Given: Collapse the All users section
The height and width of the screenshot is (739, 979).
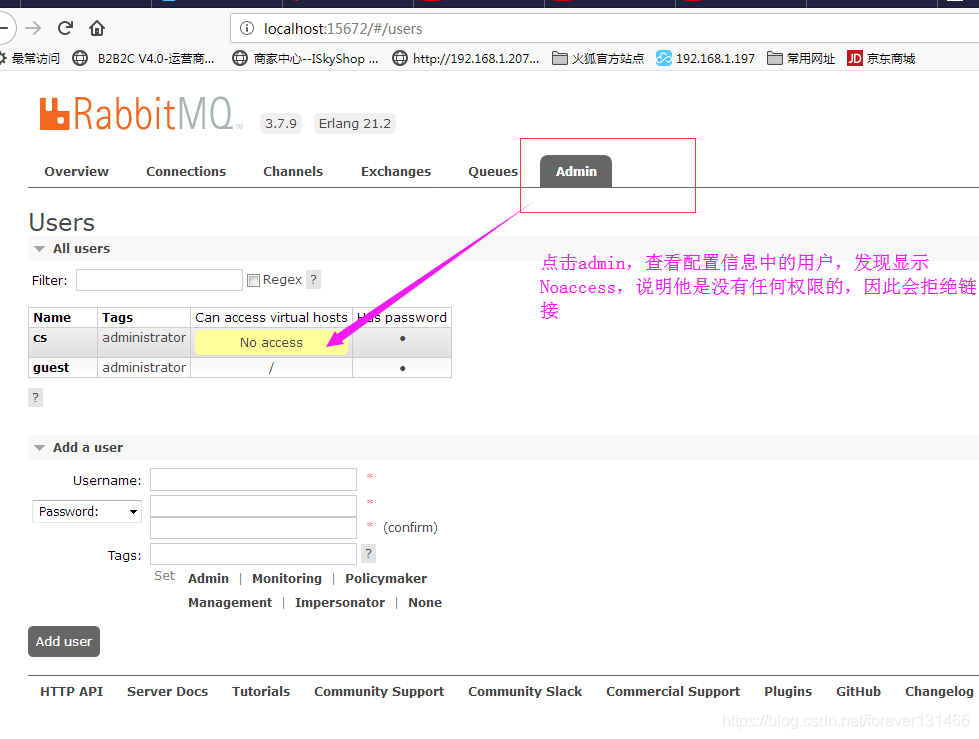Looking at the screenshot, I should (81, 248).
